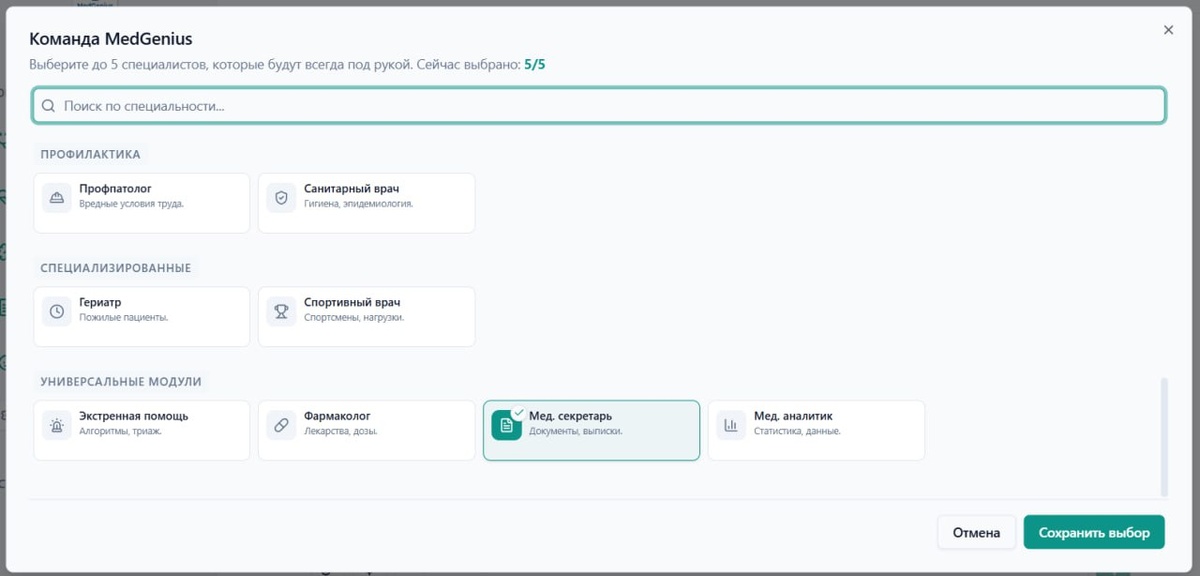Click the Экстренная помощь siren icon
This screenshot has width=1200, height=576.
[x=57, y=426]
